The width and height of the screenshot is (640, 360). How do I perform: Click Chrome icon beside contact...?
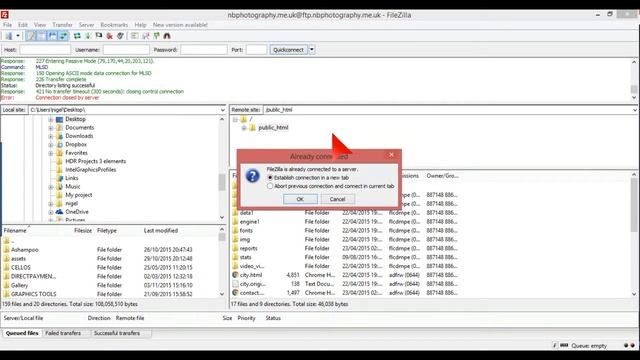point(235,293)
